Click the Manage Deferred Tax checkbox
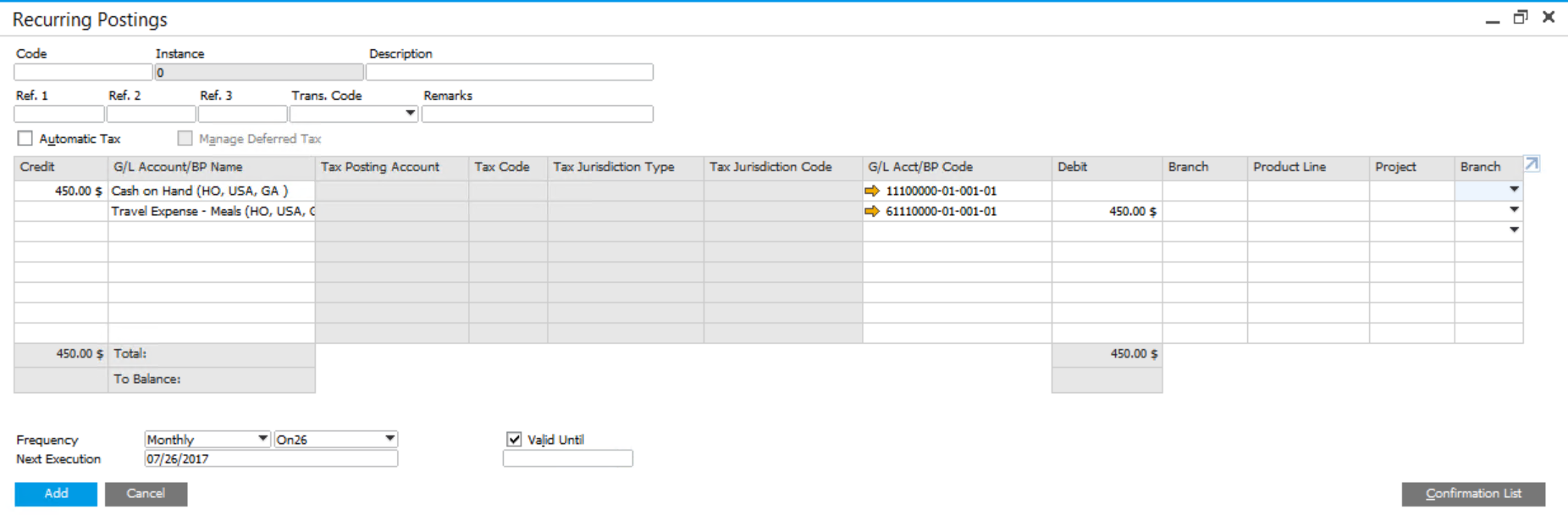 pyautogui.click(x=185, y=139)
